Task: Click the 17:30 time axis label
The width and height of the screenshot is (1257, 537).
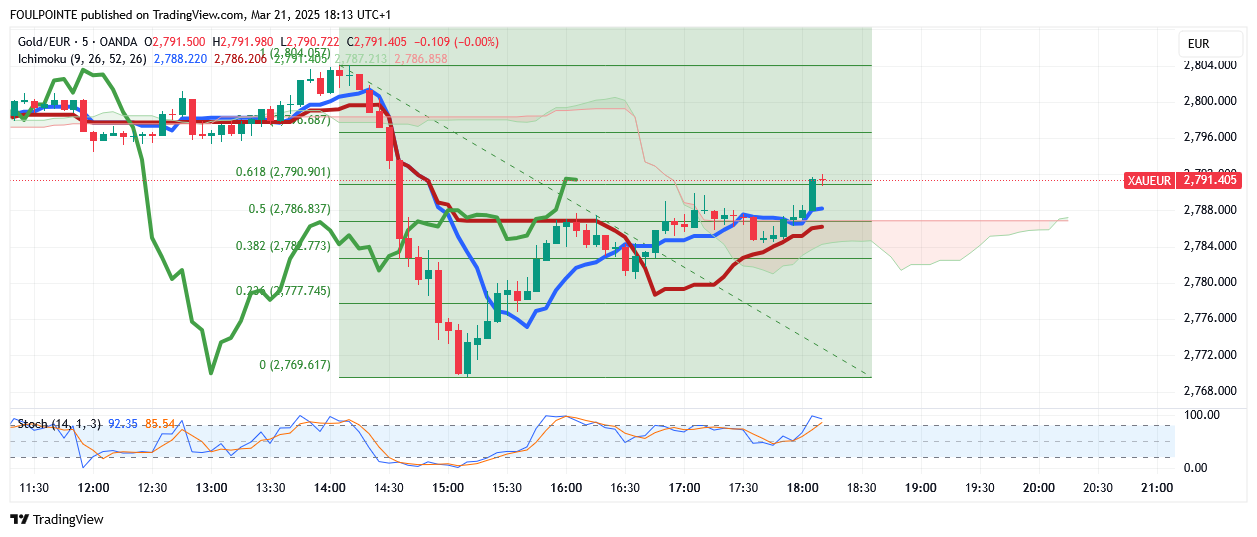Action: tap(743, 488)
